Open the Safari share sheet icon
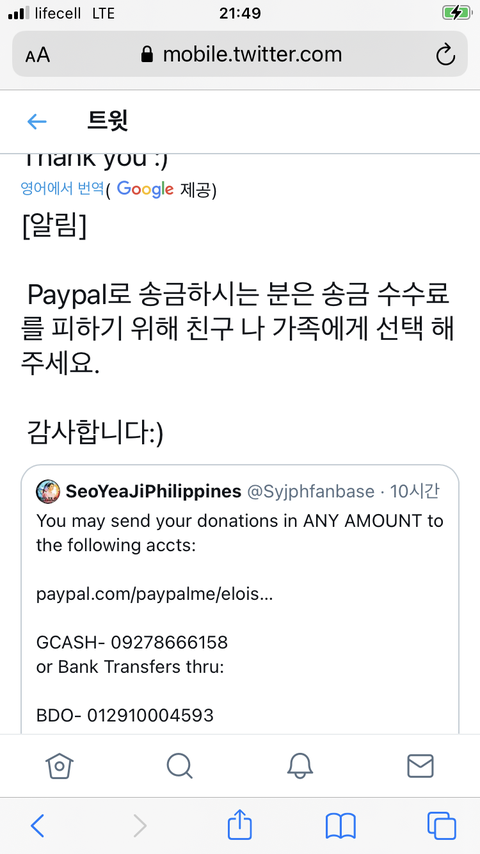Viewport: 480px width, 854px height. (240, 824)
